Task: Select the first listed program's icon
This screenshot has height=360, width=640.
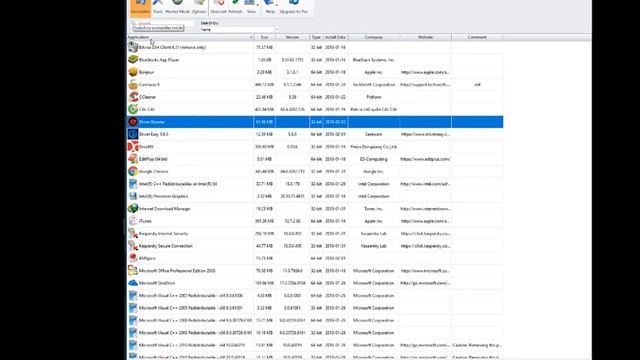Action: point(133,47)
